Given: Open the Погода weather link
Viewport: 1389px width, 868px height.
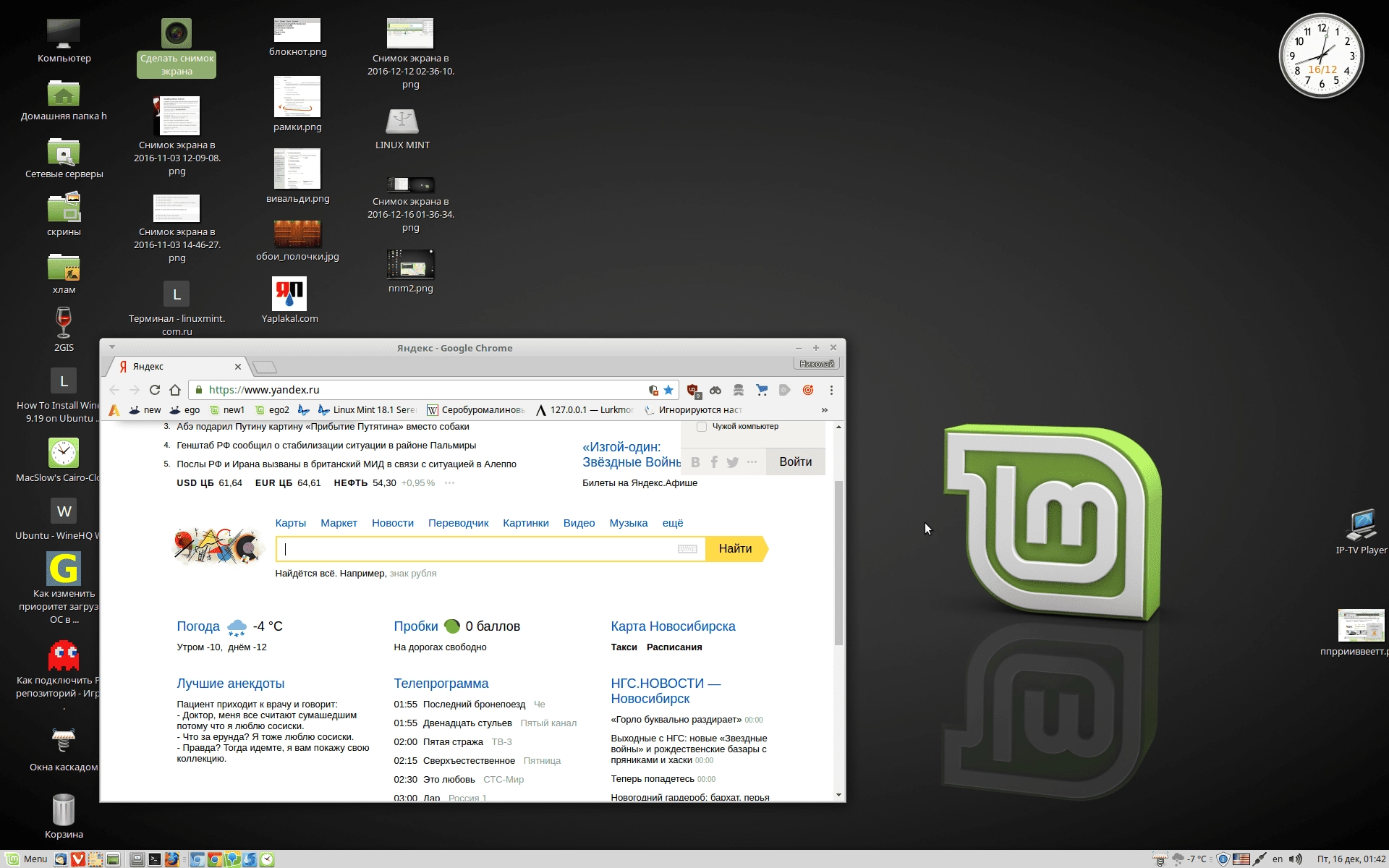Looking at the screenshot, I should [197, 626].
